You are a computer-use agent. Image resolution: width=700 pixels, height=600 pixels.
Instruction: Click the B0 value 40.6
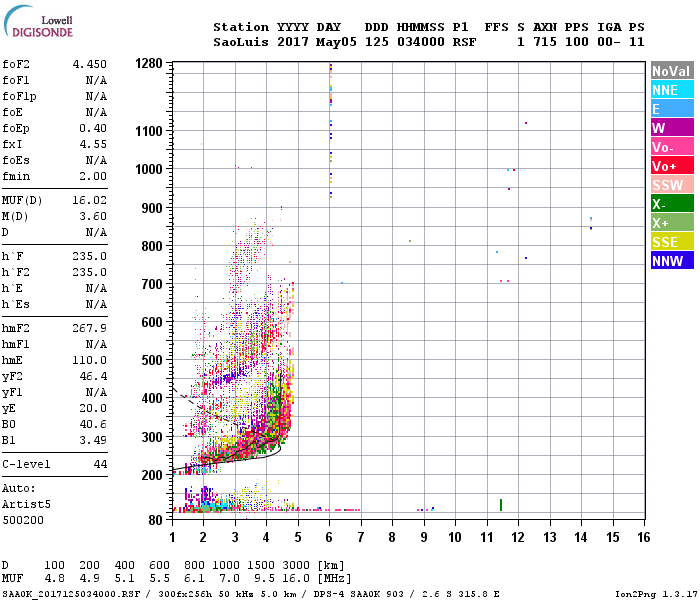pyautogui.click(x=93, y=425)
